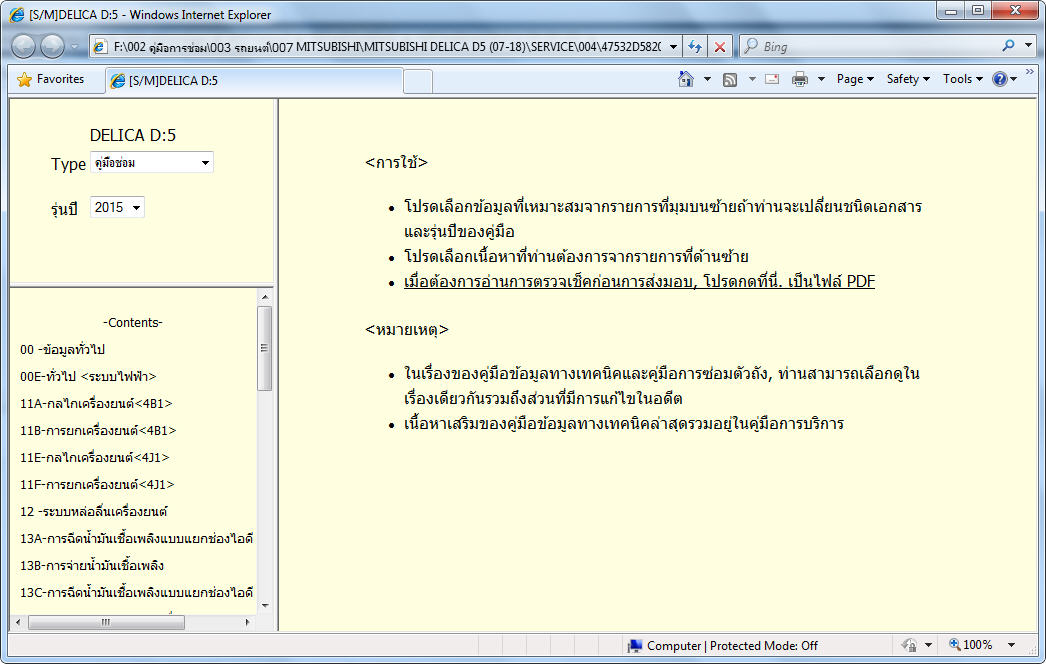The width and height of the screenshot is (1046, 664).
Task: Click the -Contents- heading
Action: tap(133, 322)
